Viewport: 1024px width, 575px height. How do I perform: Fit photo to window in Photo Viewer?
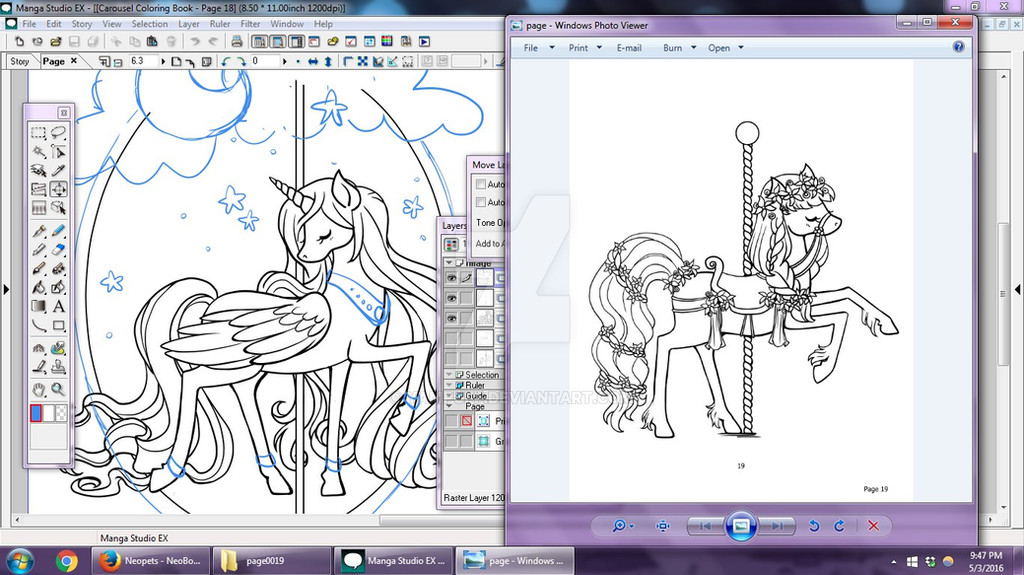click(x=663, y=526)
